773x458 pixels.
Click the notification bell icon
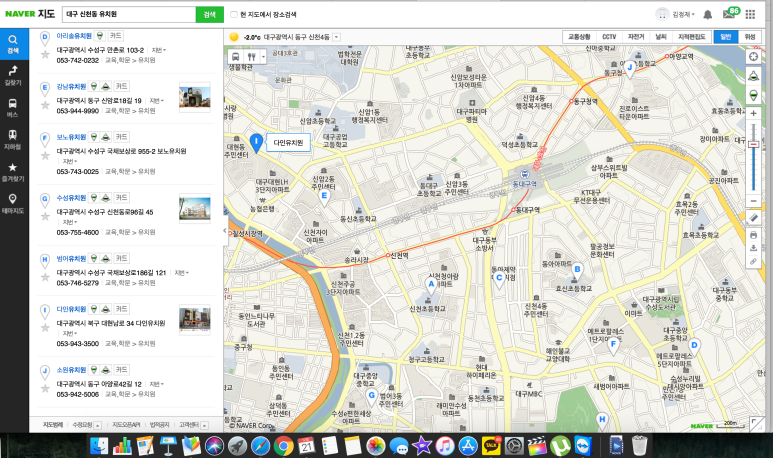point(707,14)
